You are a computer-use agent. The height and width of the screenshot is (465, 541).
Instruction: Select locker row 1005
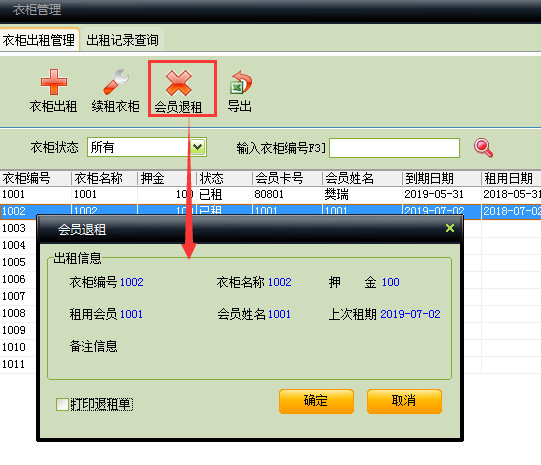(18, 262)
